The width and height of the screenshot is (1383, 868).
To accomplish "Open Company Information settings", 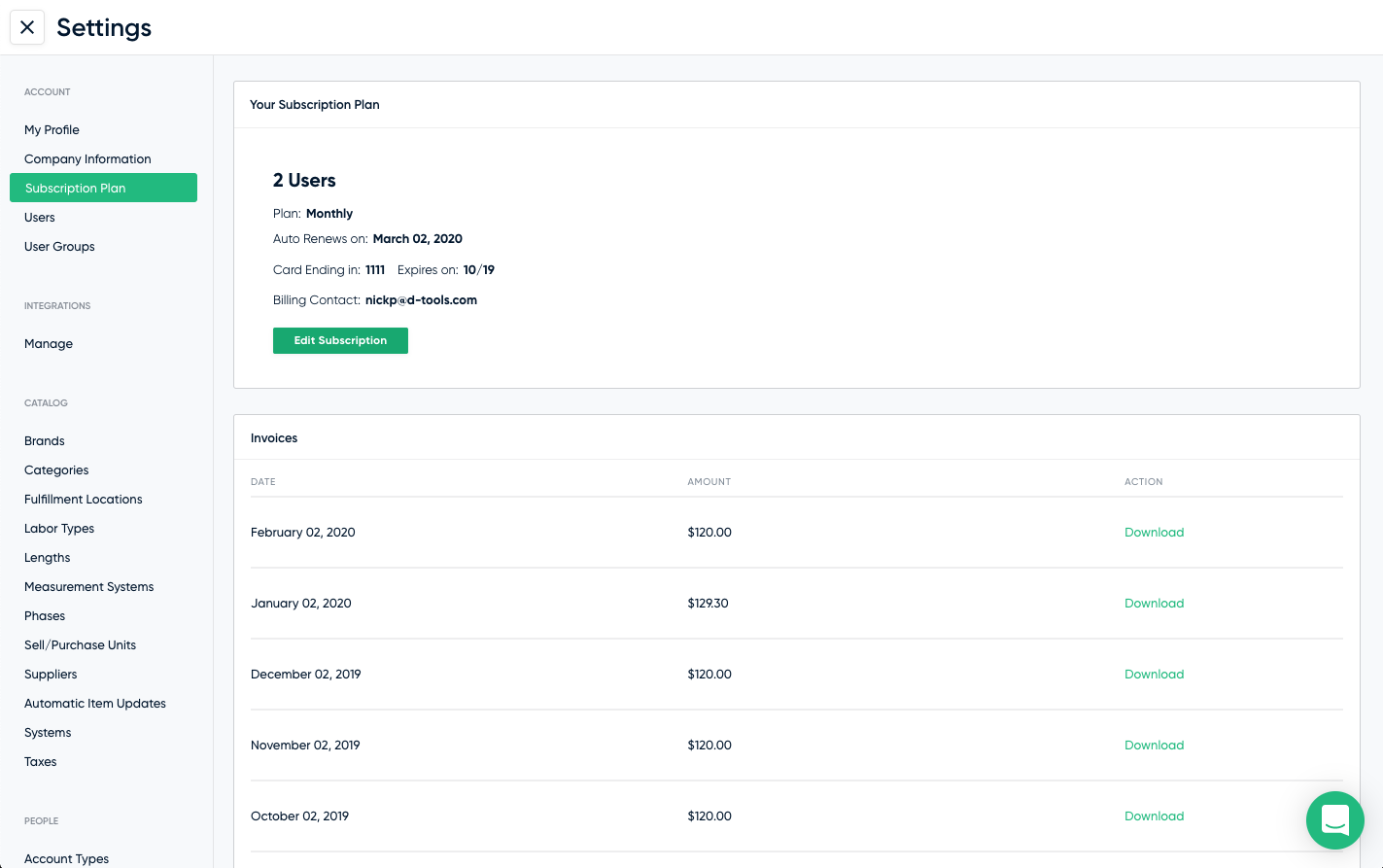I will 87,158.
